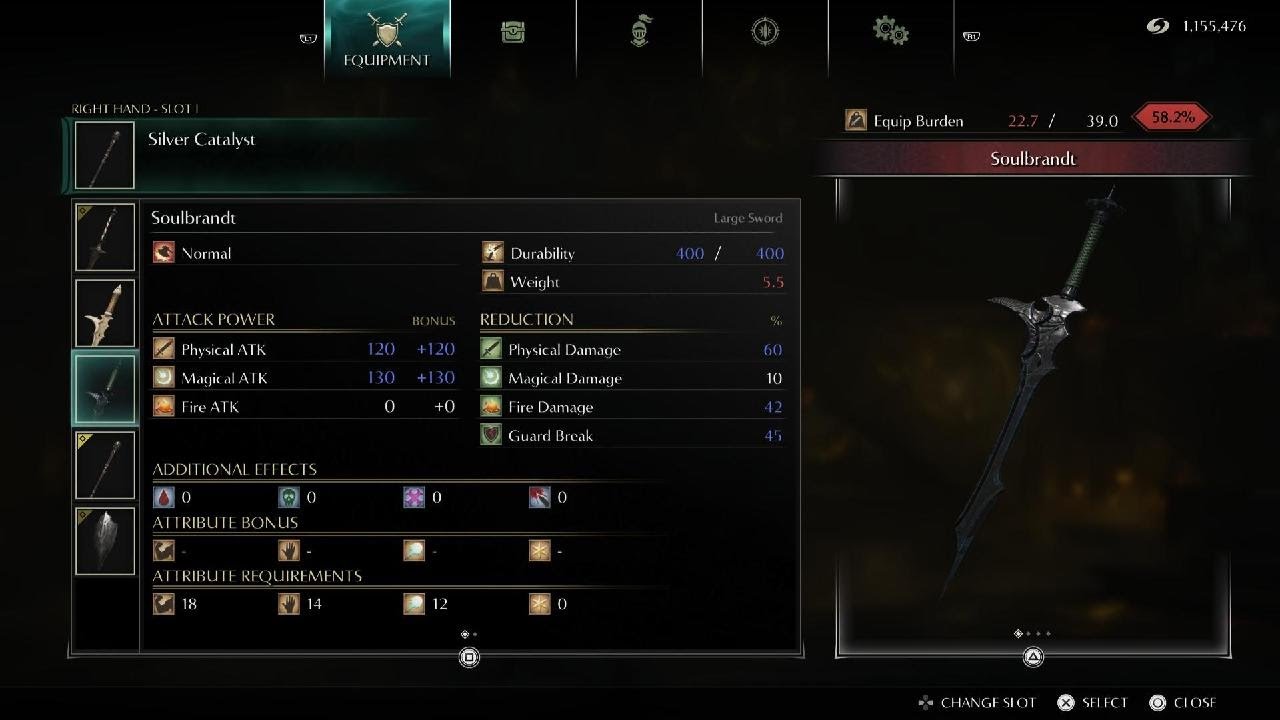Open the knight helmet character tab
The height and width of the screenshot is (720, 1280).
click(x=640, y=32)
